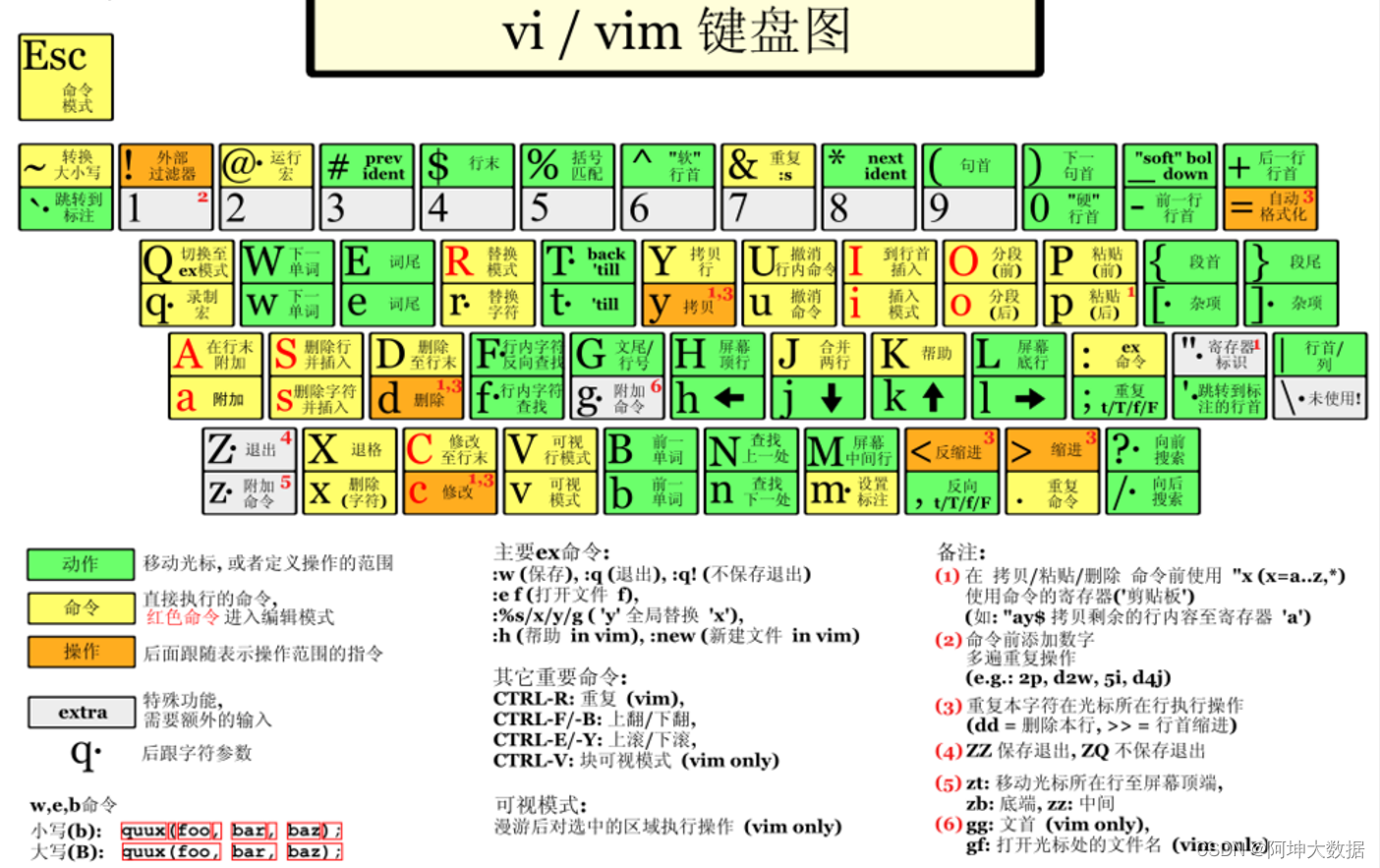
Task: Click the '红色命令' red legend text
Action: [183, 617]
